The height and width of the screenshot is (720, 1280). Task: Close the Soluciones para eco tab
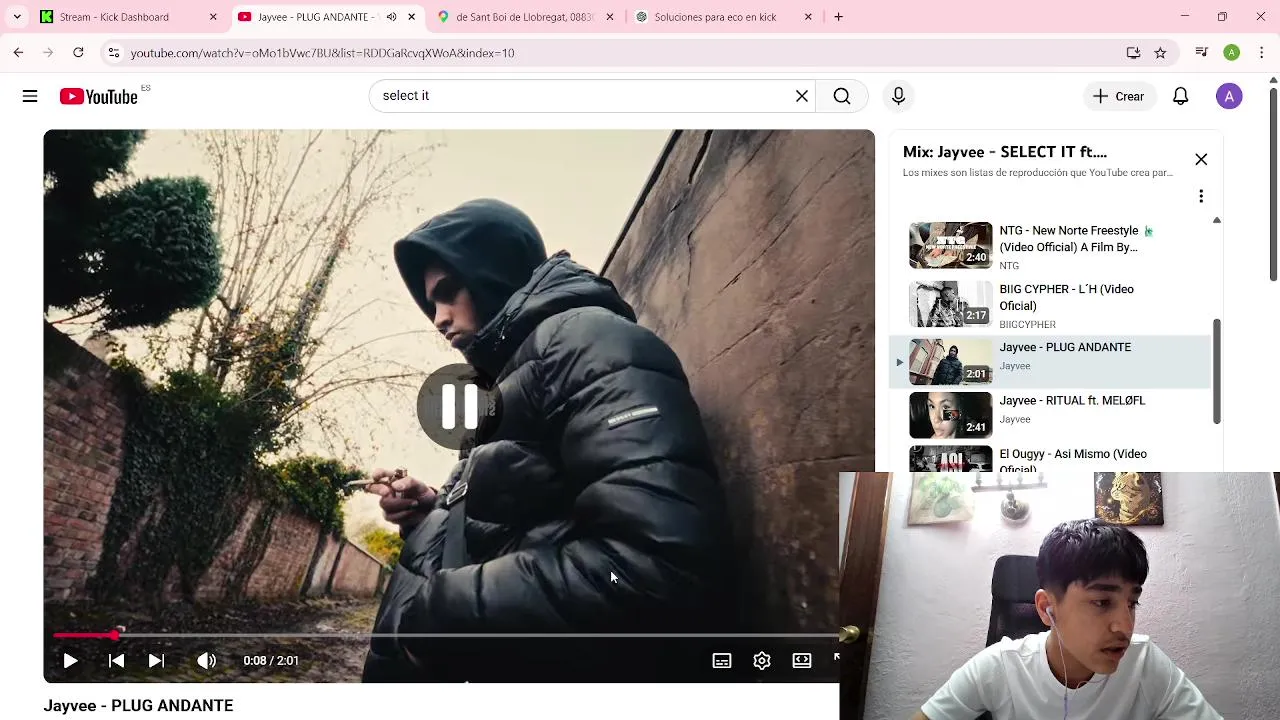[x=809, y=17]
